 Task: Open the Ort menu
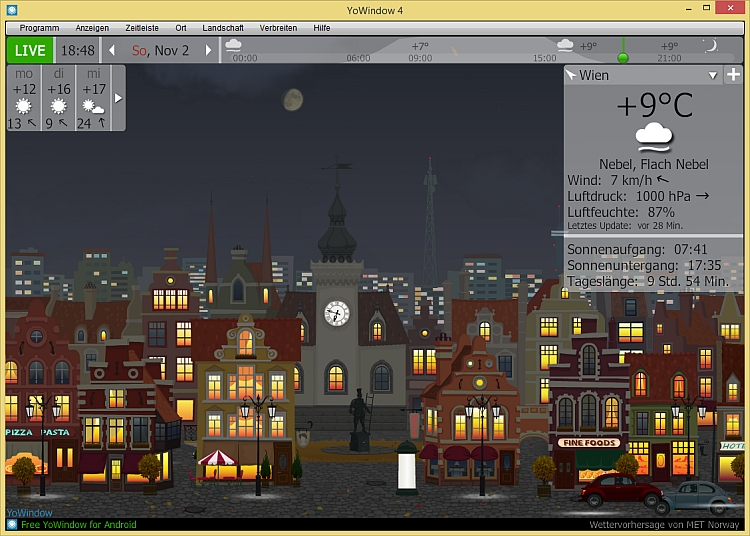[x=181, y=28]
